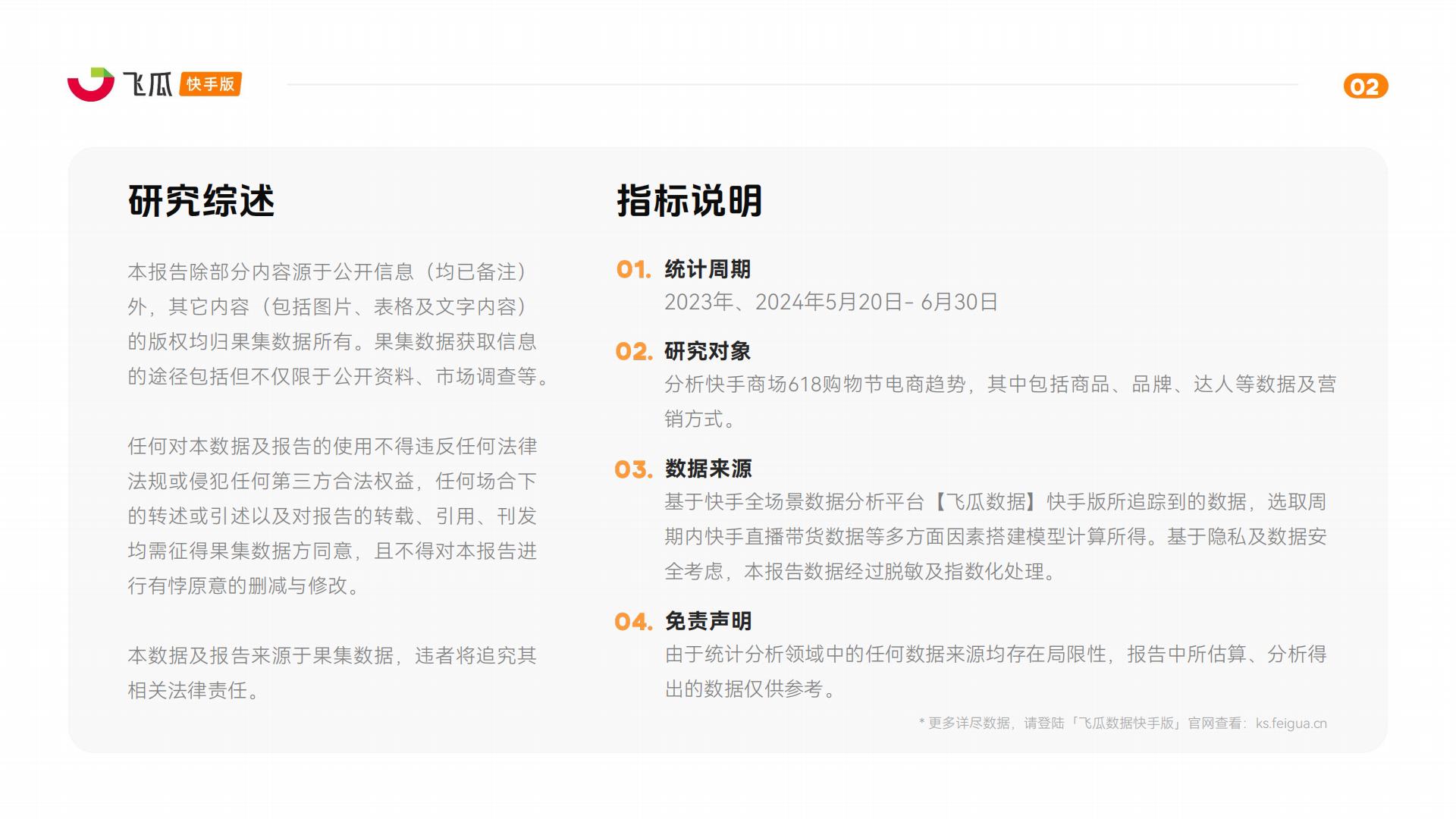Click the 飞瓜 brand name text
The width and height of the screenshot is (1456, 819).
(x=147, y=84)
